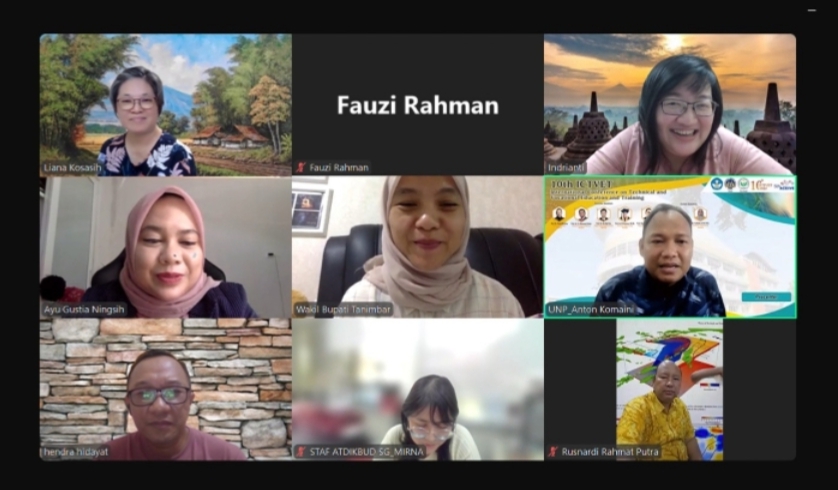
Task: Select Ayu Gustia Ningsih's video tile
Action: coord(166,247)
